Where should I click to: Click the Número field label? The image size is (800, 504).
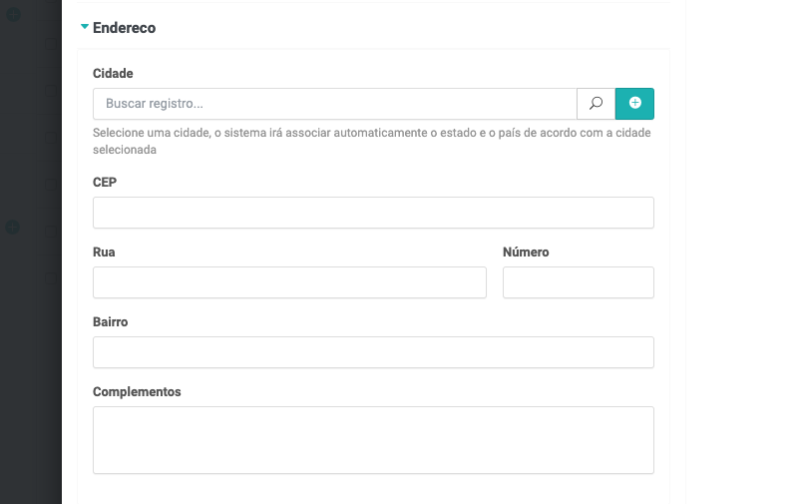526,252
